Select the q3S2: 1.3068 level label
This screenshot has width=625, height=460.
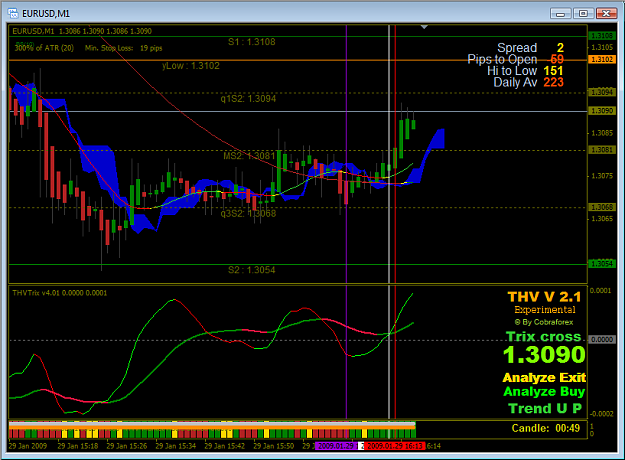pos(248,213)
